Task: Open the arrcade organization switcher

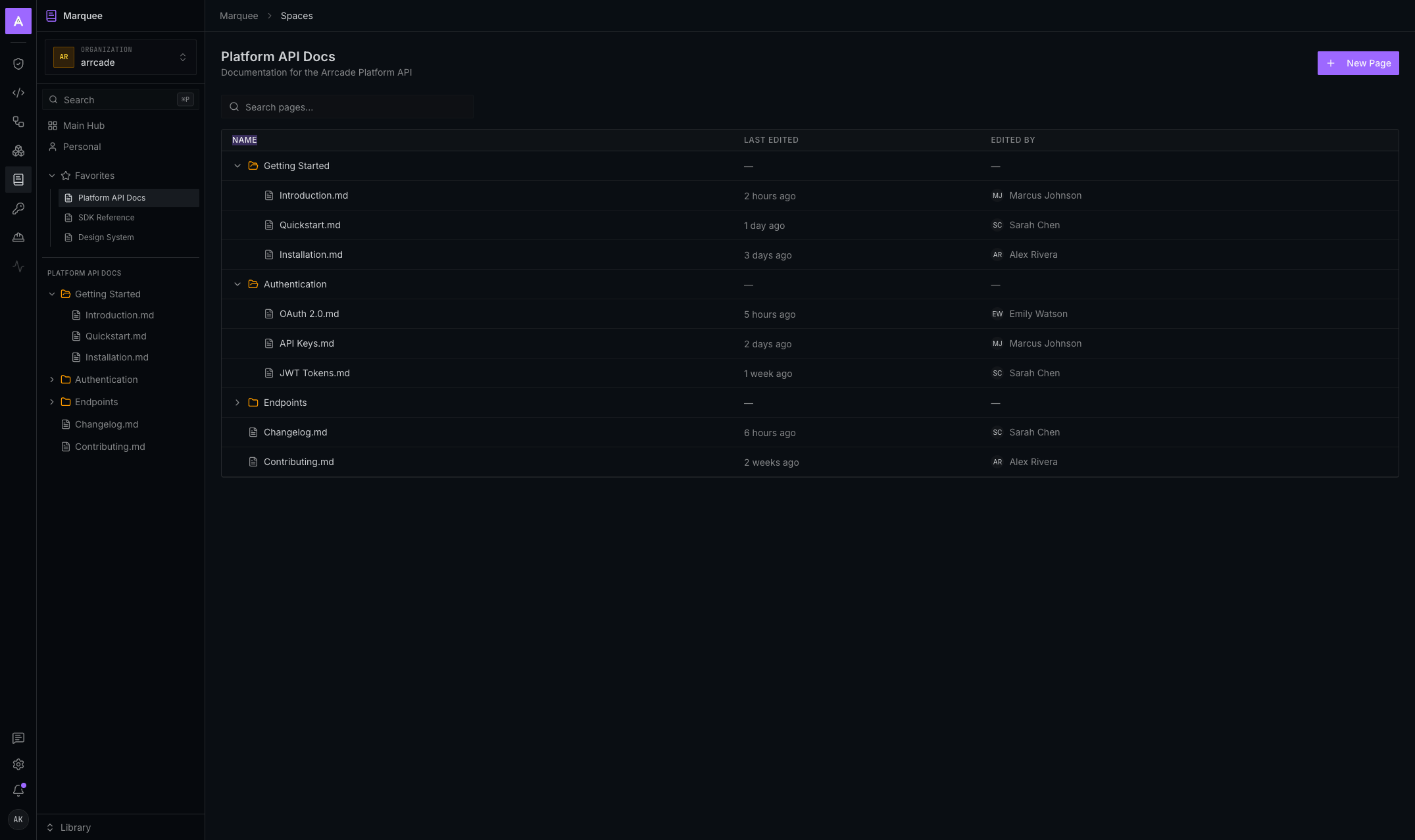Action: pos(120,57)
